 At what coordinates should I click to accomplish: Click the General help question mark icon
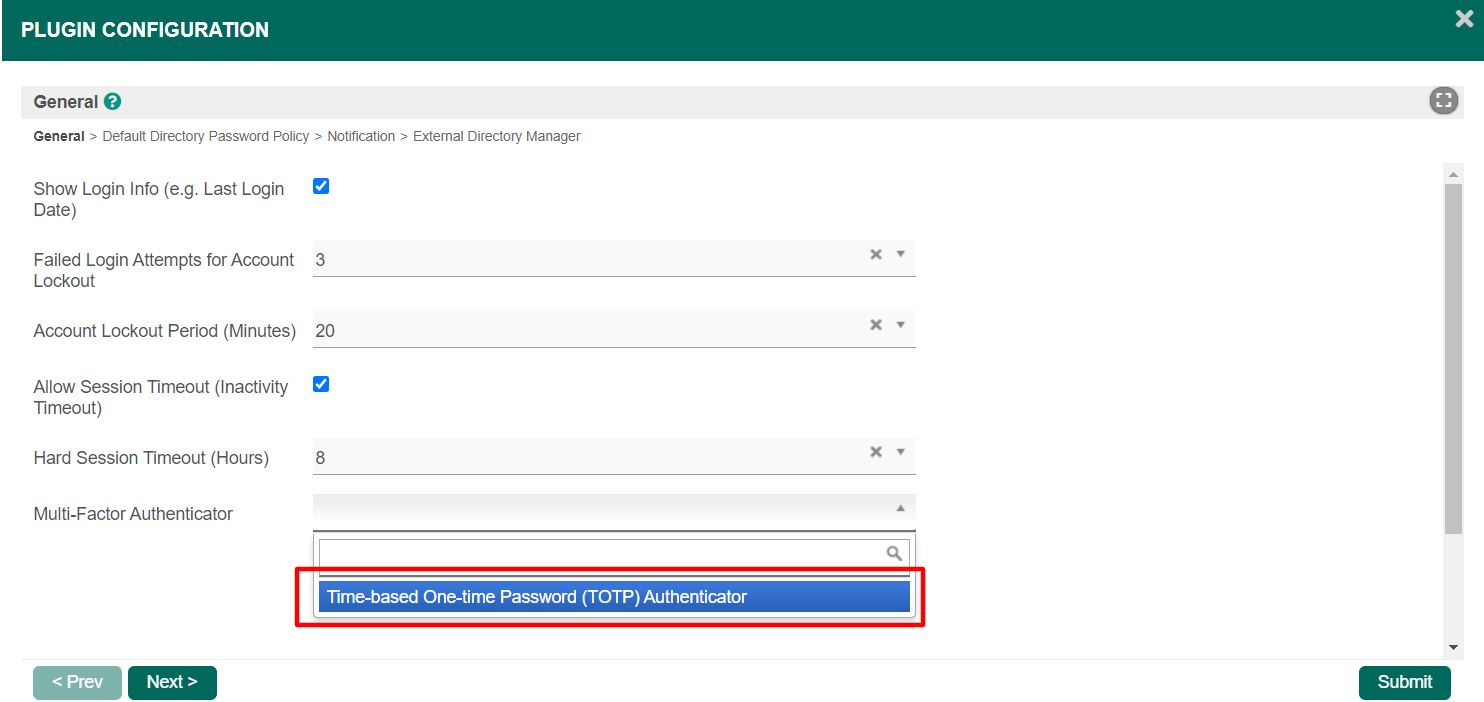113,102
